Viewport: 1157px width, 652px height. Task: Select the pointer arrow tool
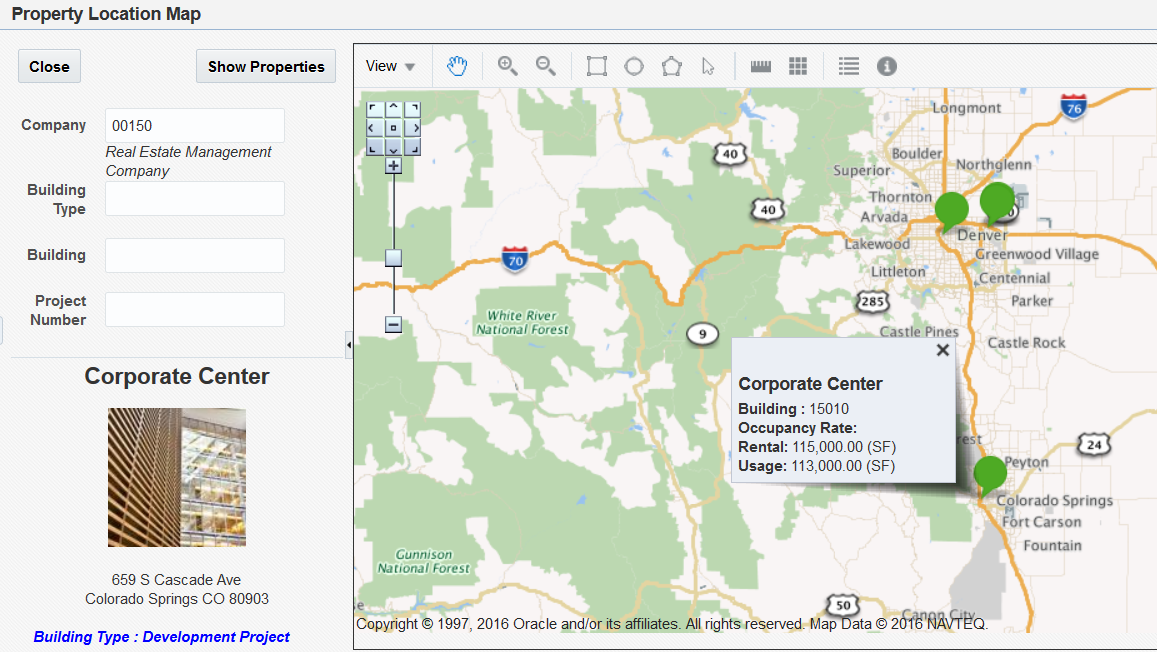[x=708, y=66]
